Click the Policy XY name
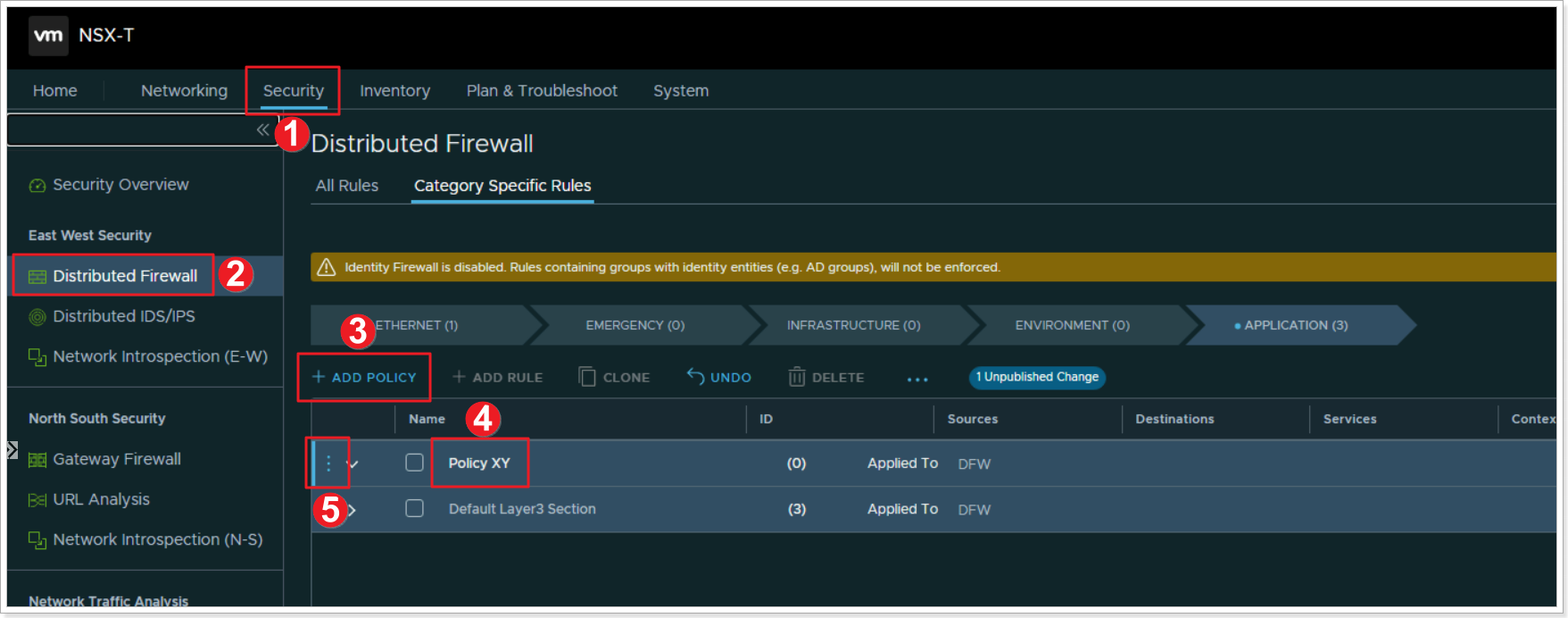This screenshot has width=1568, height=618. coord(479,463)
